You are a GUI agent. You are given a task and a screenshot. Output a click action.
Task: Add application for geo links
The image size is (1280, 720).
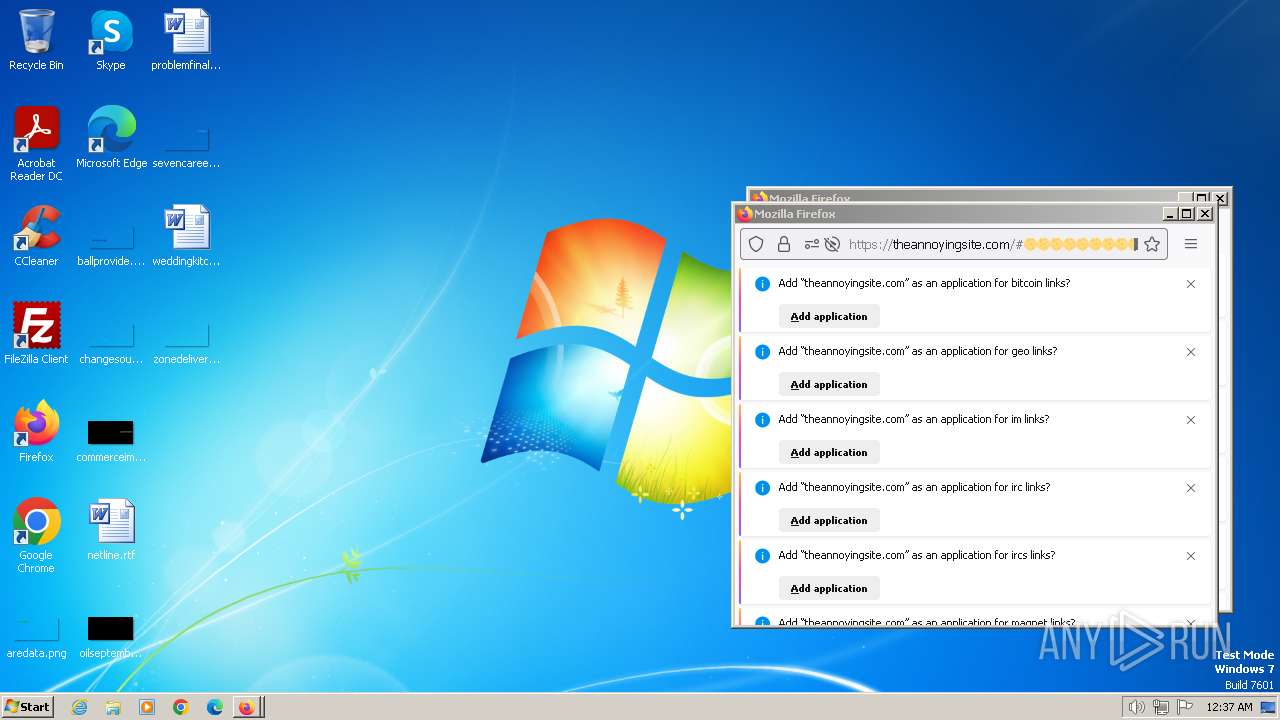point(829,384)
